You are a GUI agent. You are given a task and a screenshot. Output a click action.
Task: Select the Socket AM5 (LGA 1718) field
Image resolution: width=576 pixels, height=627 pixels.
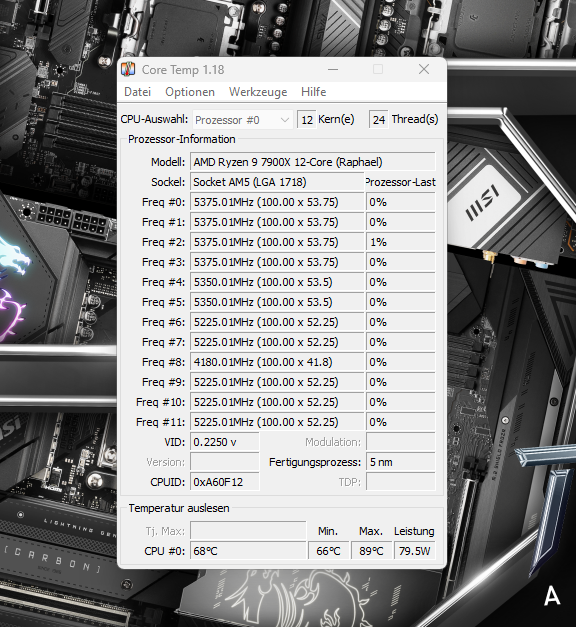[x=277, y=182]
